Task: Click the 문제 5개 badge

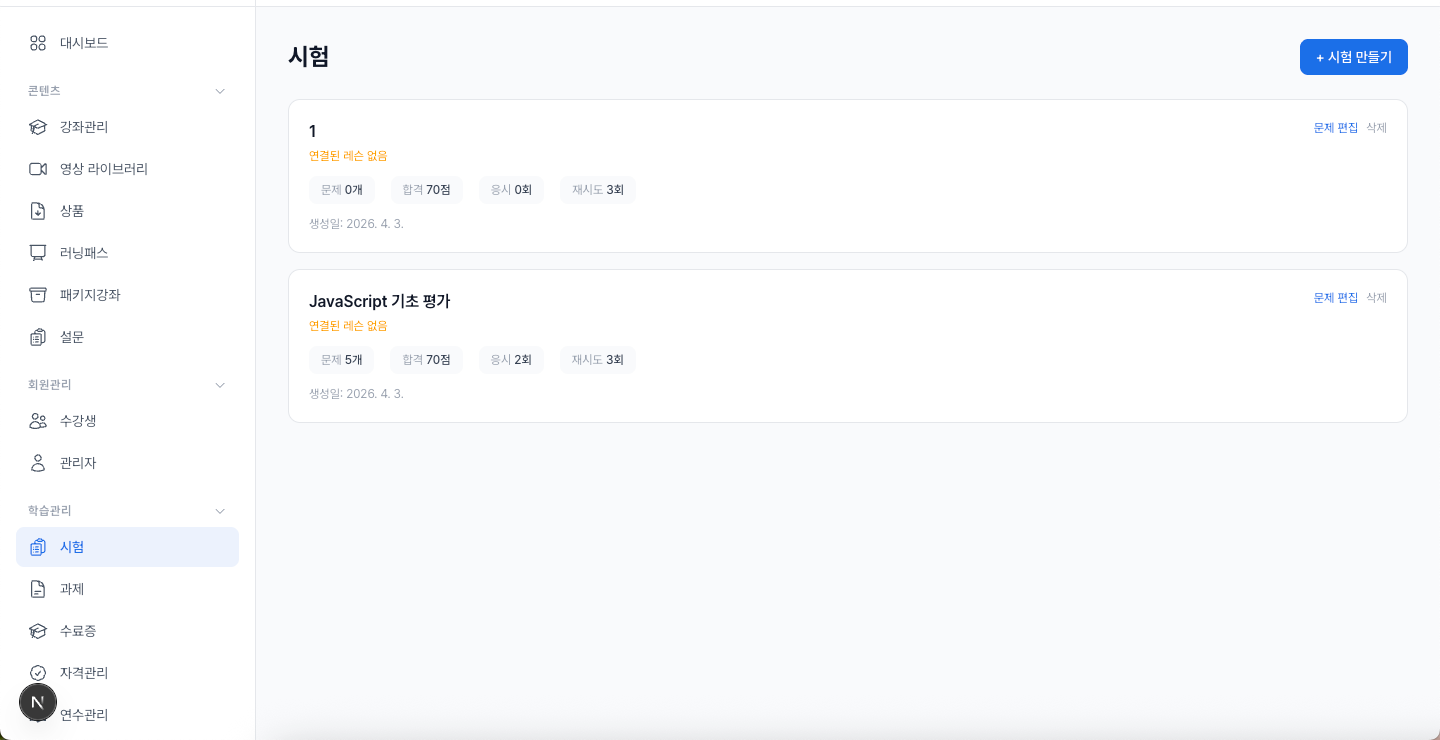Action: pos(342,359)
